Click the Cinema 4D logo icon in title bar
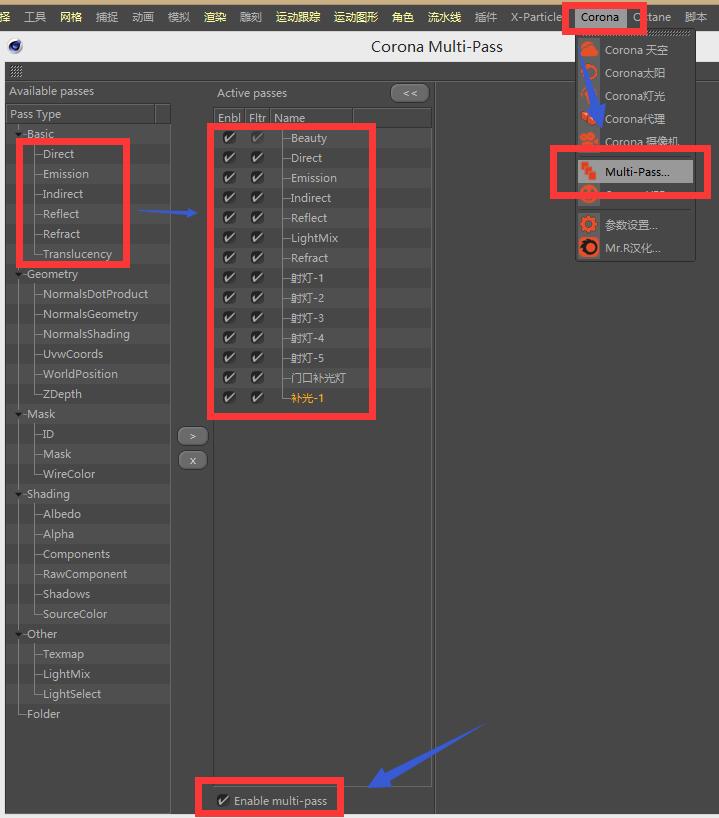719x818 pixels. [15, 46]
